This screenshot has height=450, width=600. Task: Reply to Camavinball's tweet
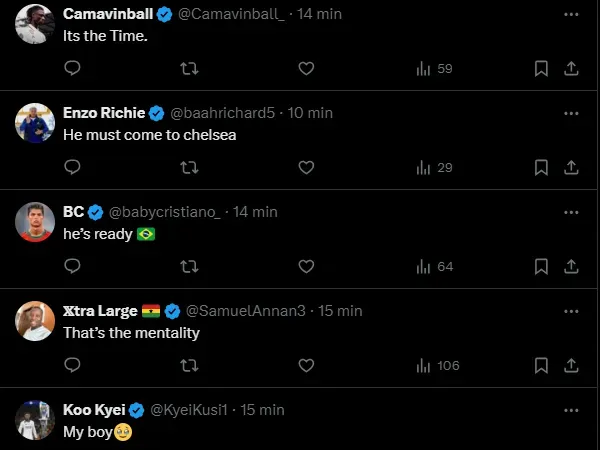point(72,69)
